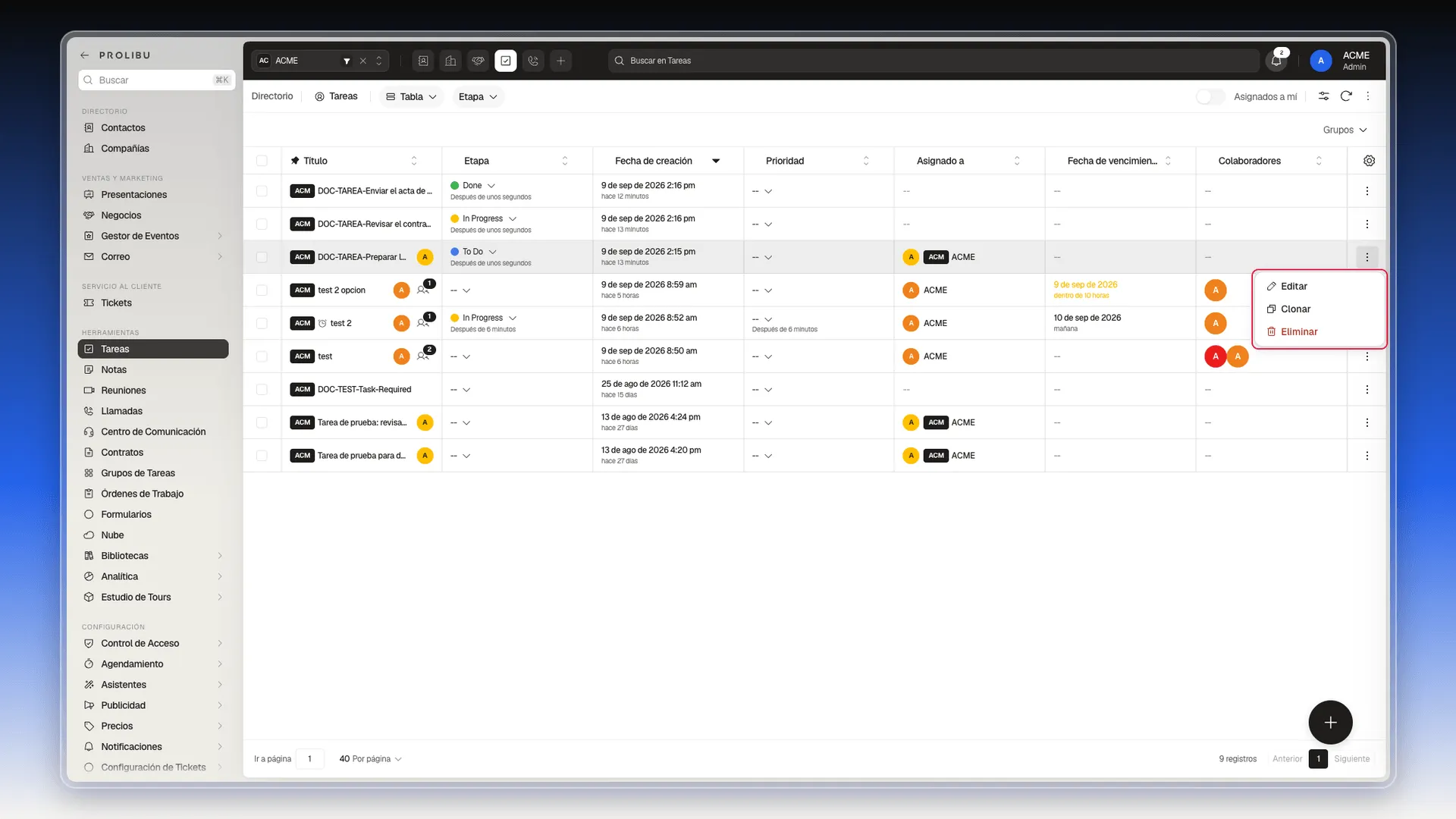Image resolution: width=1456 pixels, height=819 pixels.
Task: Open row options for DOC-TEST-Task-Required
Action: [1367, 390]
